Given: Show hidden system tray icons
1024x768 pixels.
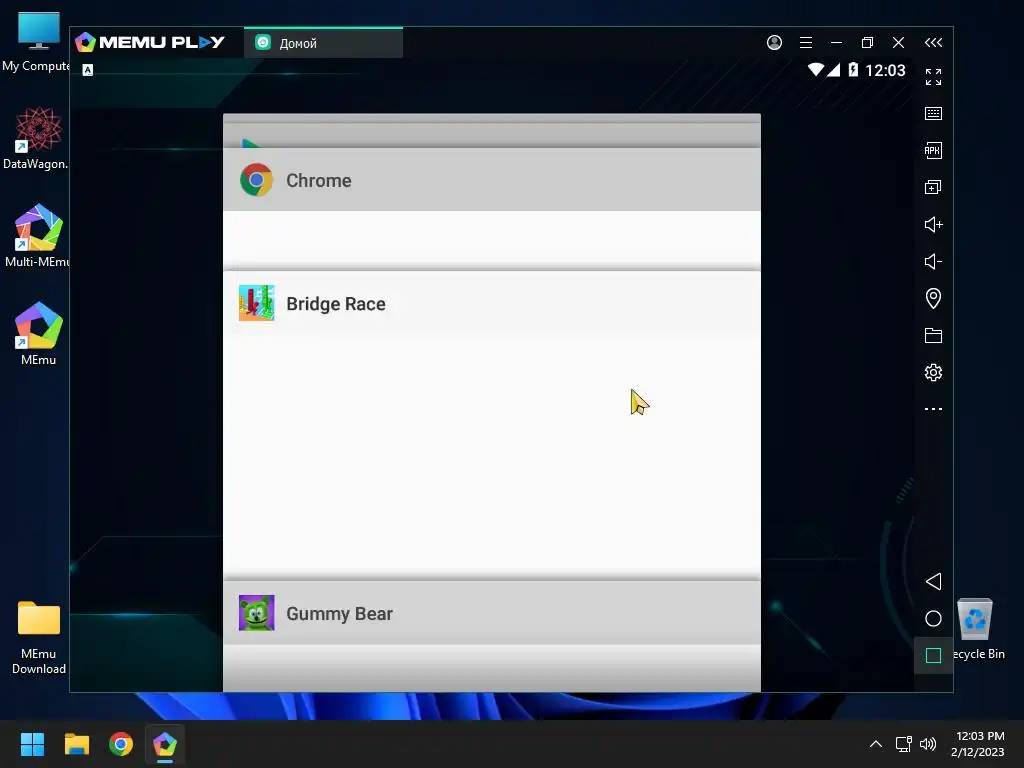Looking at the screenshot, I should click(x=876, y=744).
